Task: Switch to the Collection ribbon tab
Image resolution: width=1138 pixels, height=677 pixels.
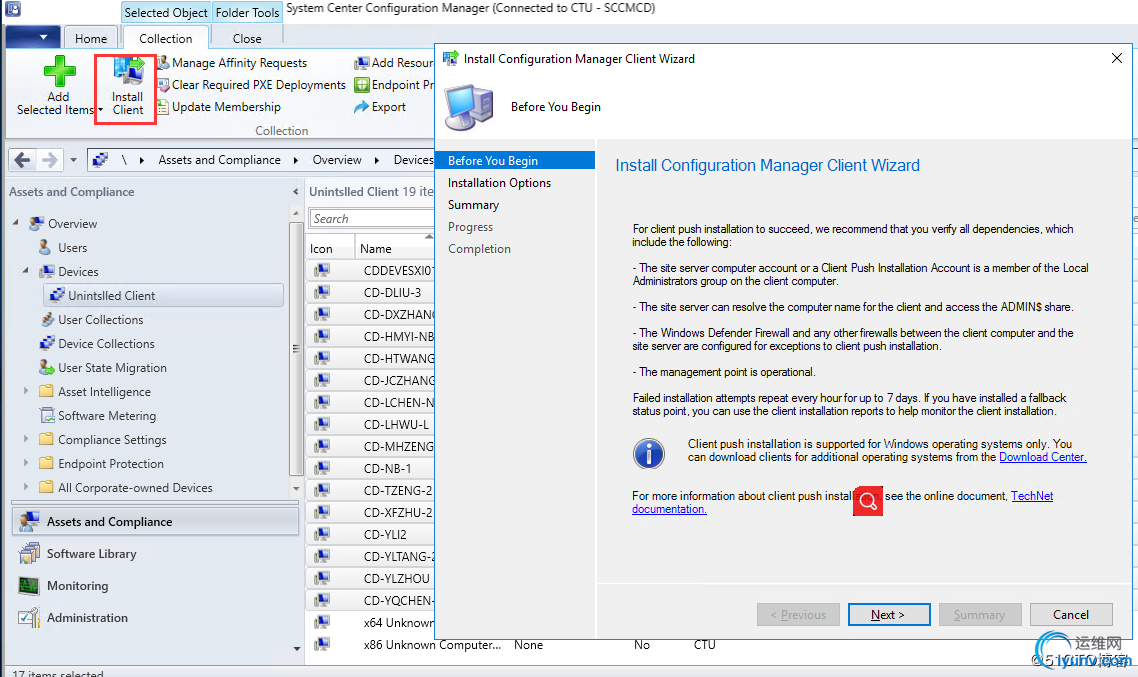Action: click(x=165, y=38)
